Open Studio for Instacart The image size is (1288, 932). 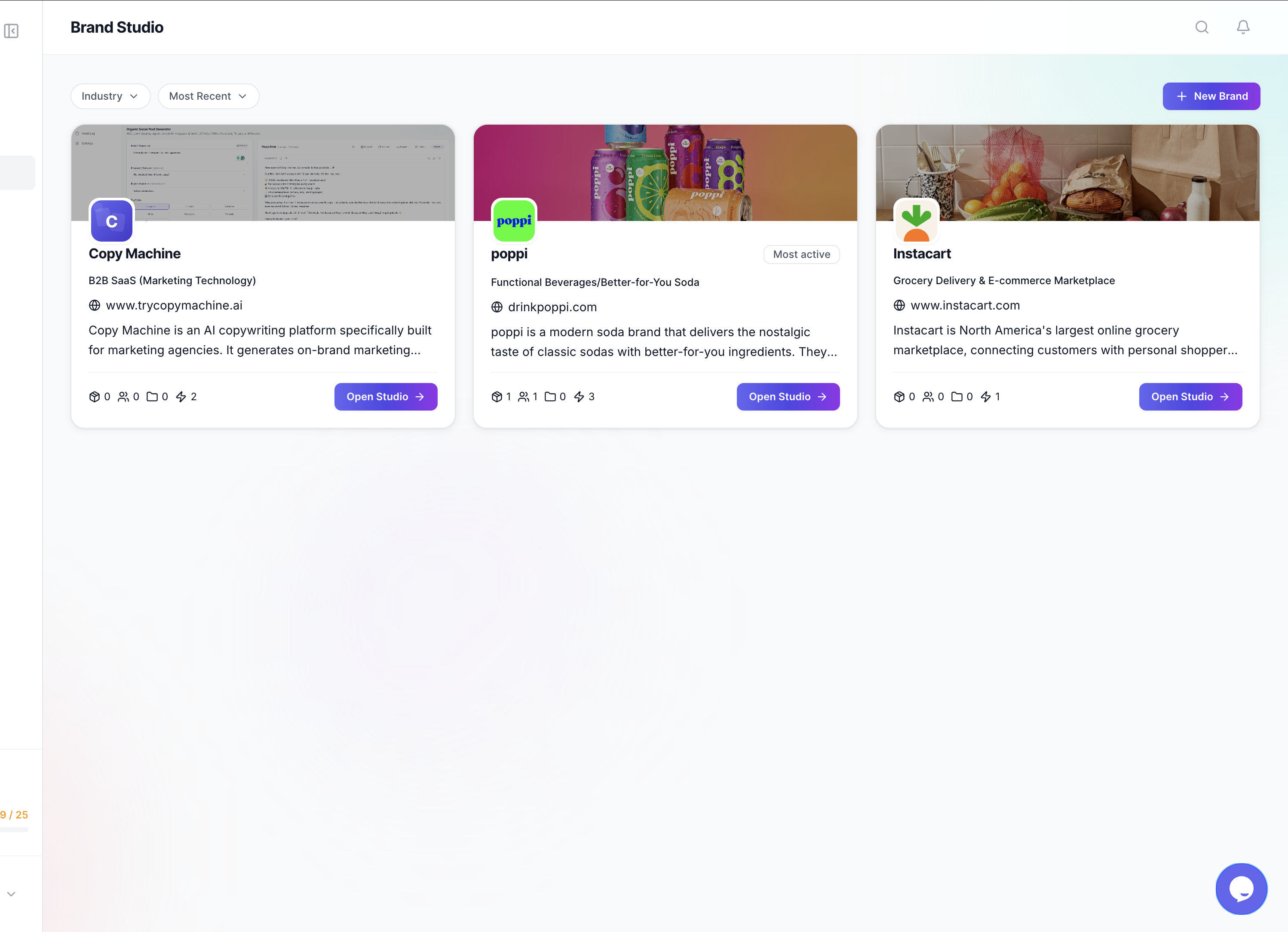coord(1190,396)
